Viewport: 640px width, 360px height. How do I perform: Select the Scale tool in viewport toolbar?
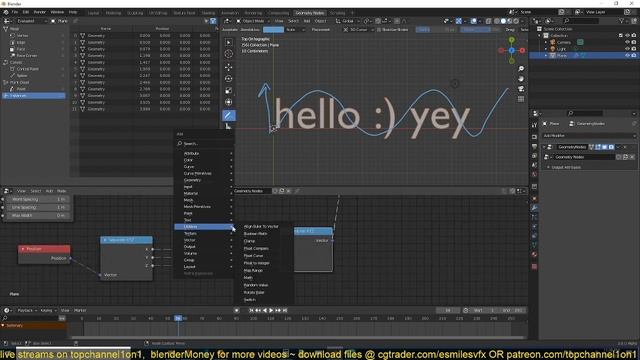[229, 90]
